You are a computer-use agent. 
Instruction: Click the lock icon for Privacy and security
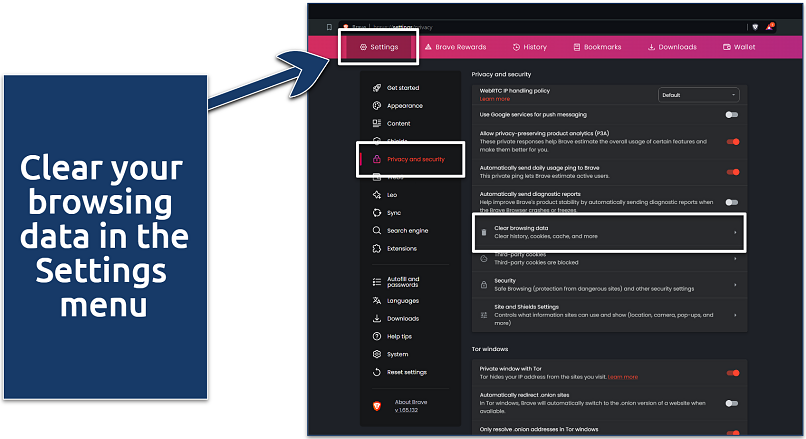377,159
